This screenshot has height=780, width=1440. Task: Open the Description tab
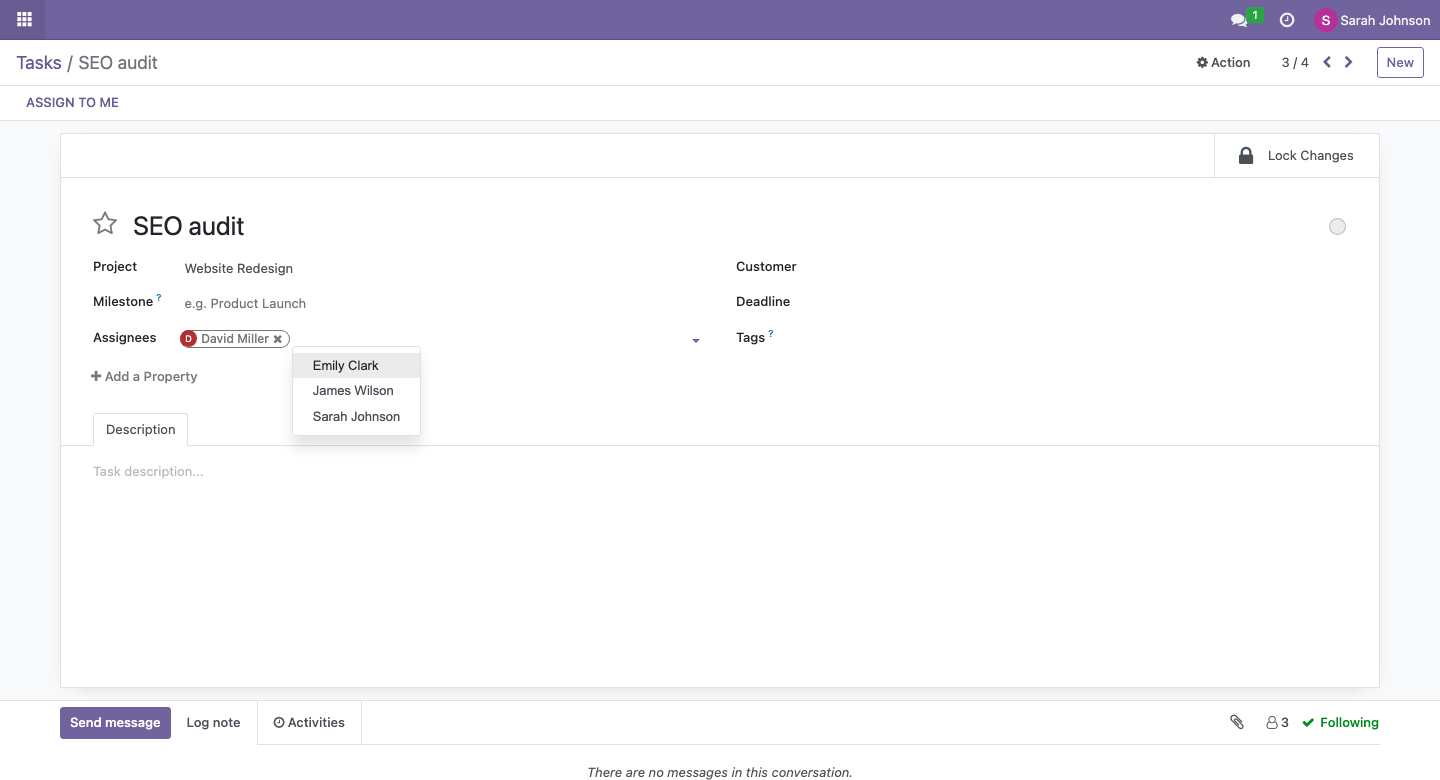point(140,429)
